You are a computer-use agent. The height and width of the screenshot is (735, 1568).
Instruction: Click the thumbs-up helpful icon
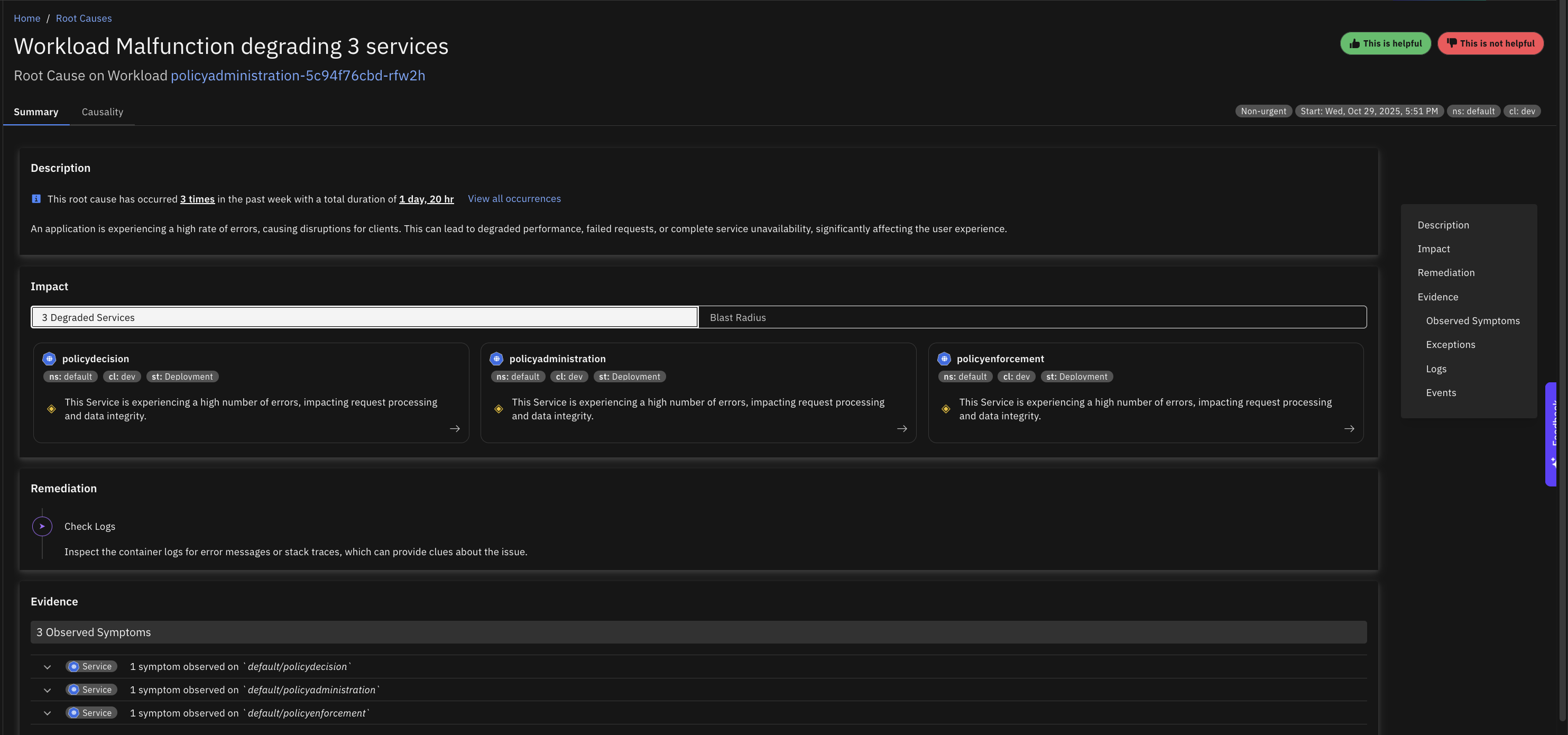coord(1354,43)
